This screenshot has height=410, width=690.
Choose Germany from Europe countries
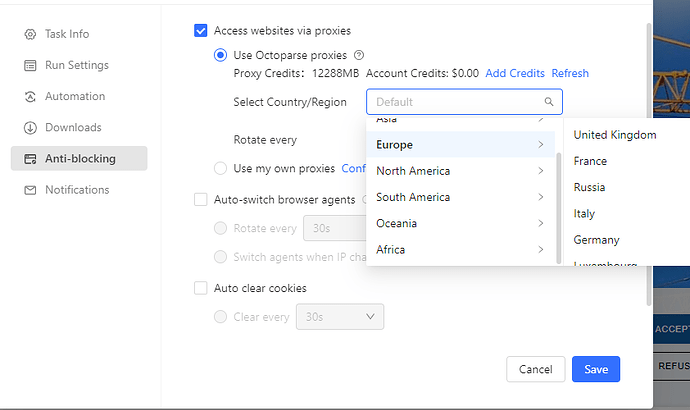point(596,240)
